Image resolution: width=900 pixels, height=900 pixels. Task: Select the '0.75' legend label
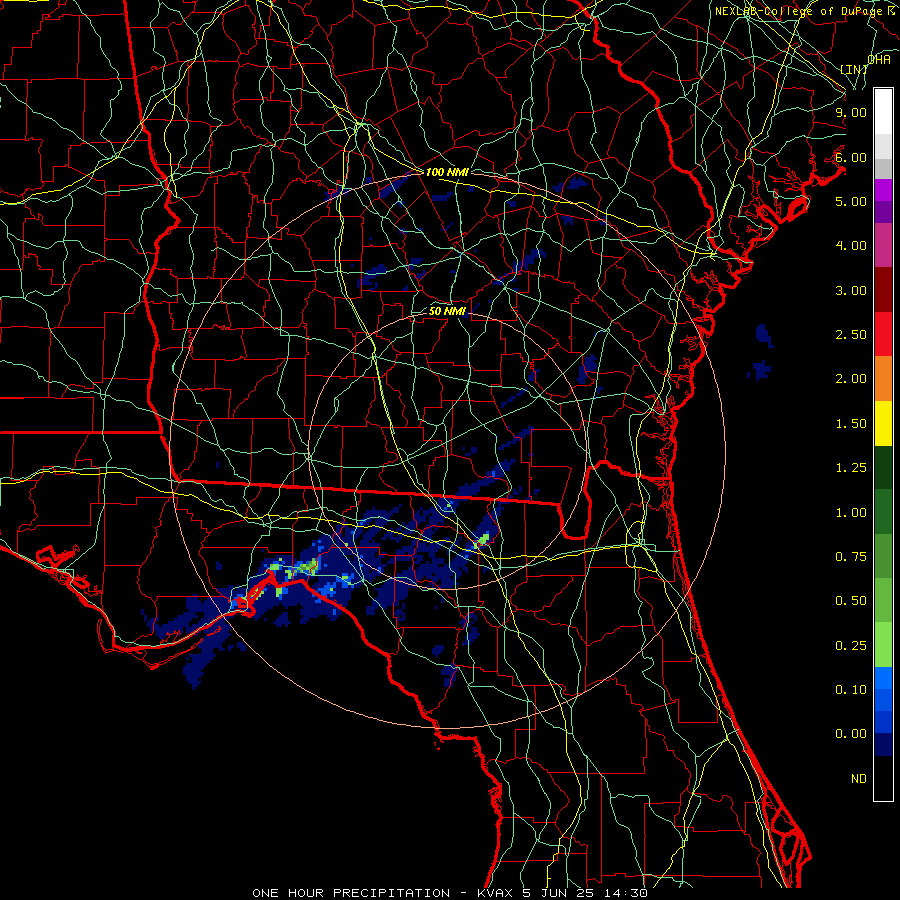pyautogui.click(x=851, y=557)
